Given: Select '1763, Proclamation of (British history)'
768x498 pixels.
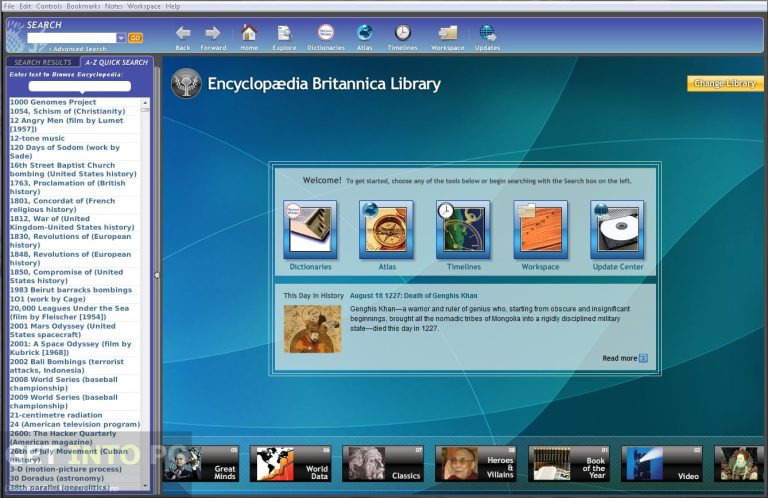Looking at the screenshot, I should [74, 187].
